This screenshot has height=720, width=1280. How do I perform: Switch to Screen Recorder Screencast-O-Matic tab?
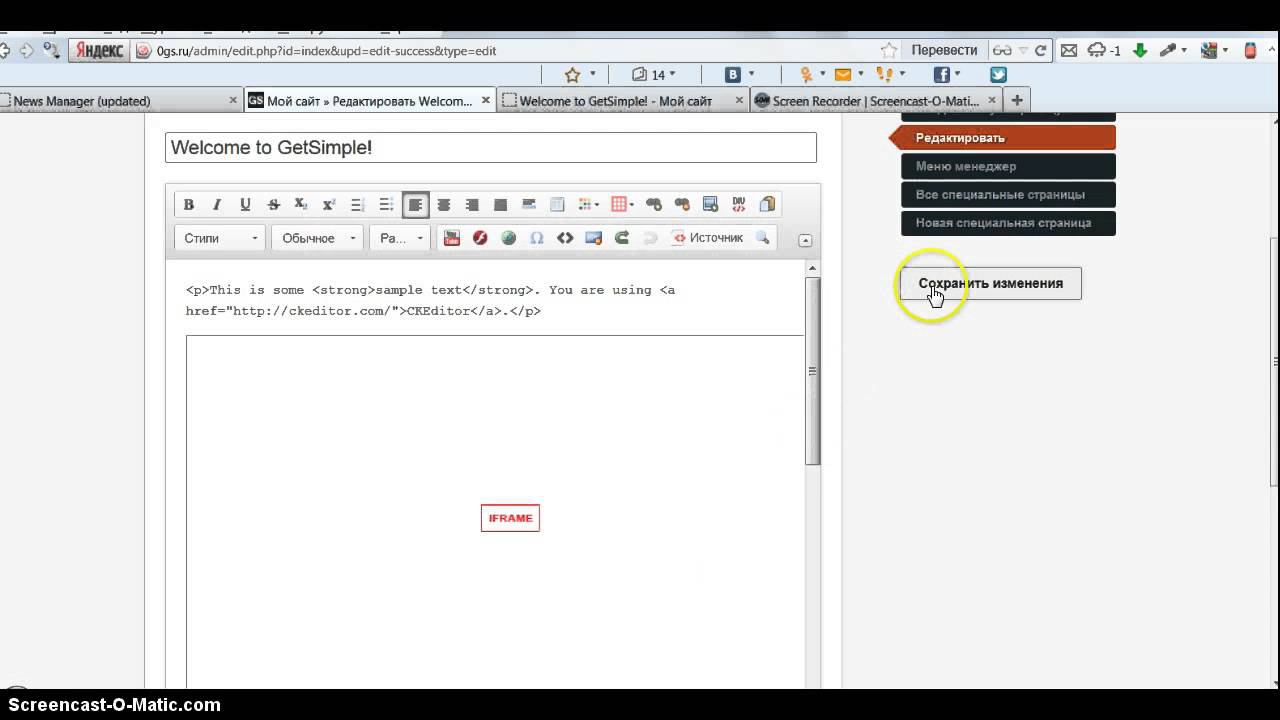coord(876,101)
